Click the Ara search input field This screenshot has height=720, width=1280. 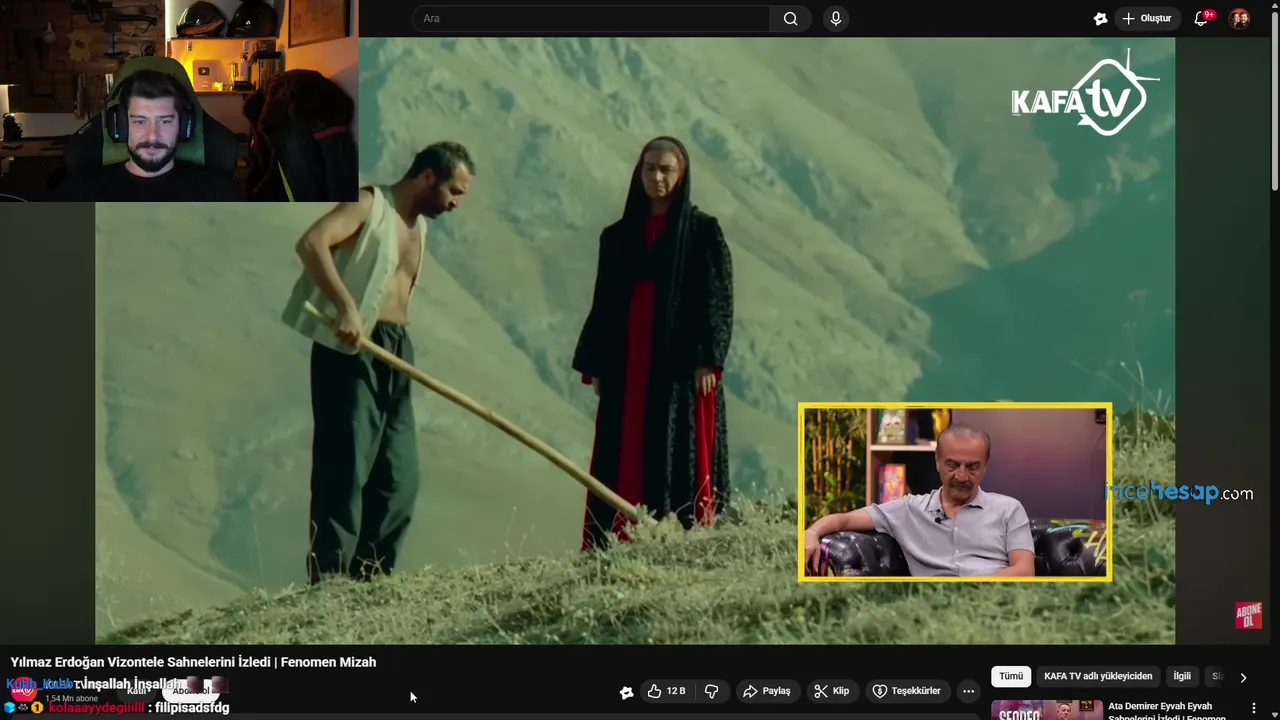tap(591, 18)
